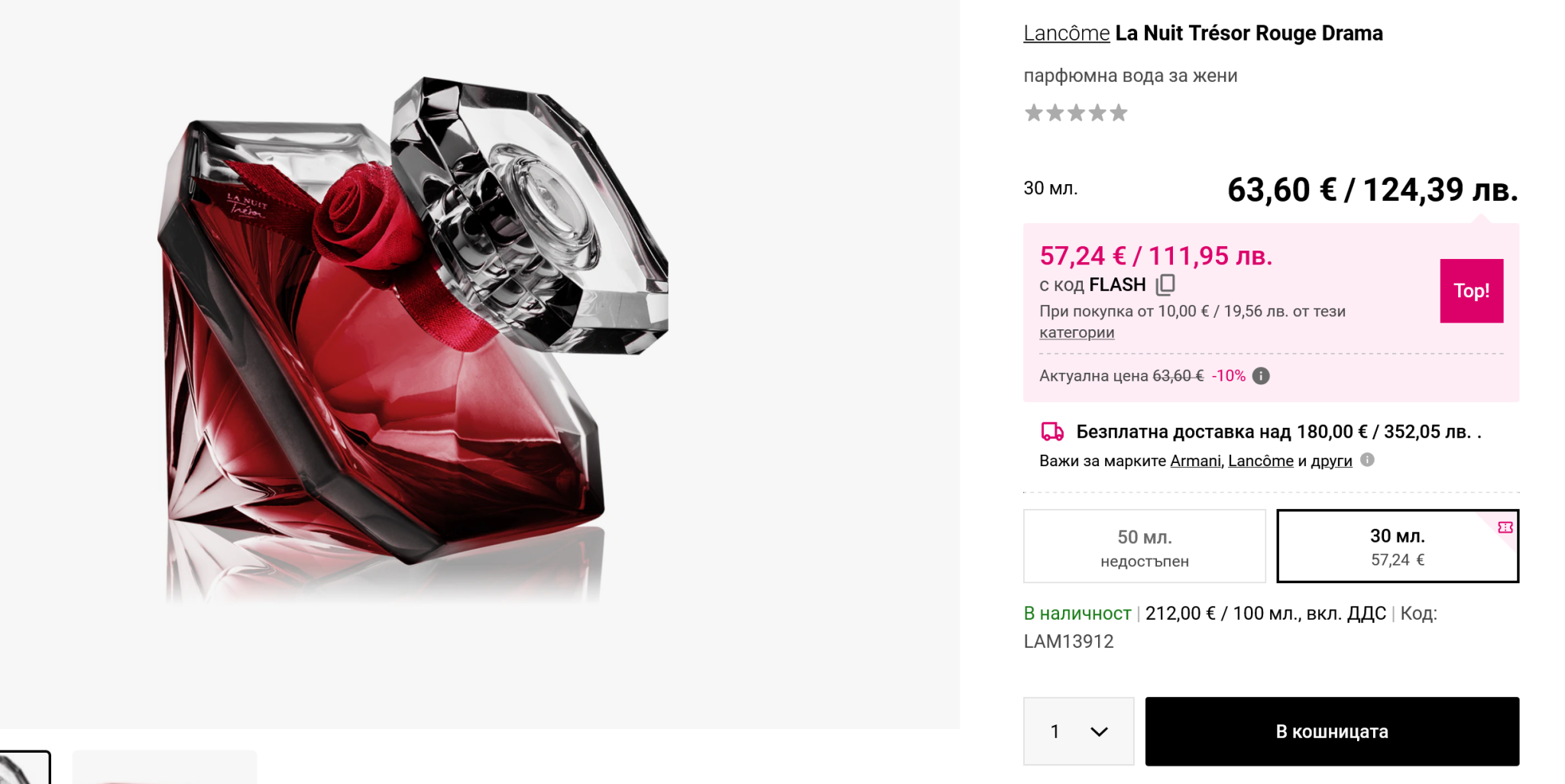Viewport: 1565px width, 784px height.
Task: Click the Armani brand link
Action: pyautogui.click(x=1195, y=461)
